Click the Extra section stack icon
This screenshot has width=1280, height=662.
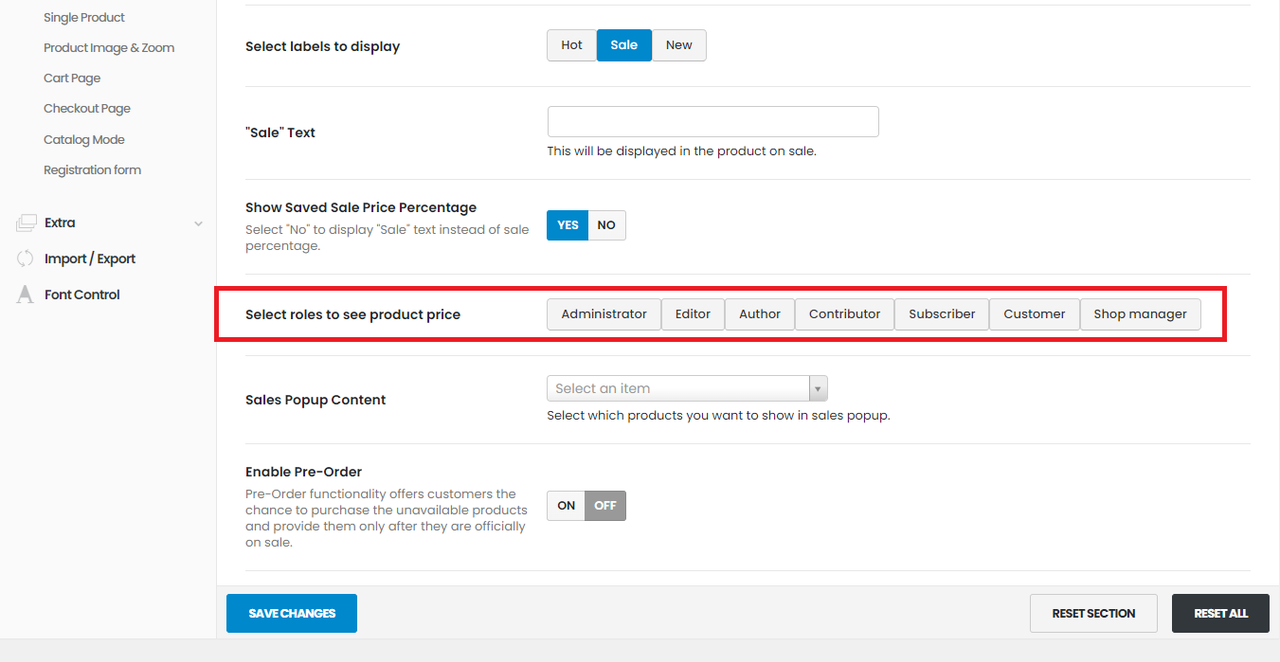(x=25, y=223)
